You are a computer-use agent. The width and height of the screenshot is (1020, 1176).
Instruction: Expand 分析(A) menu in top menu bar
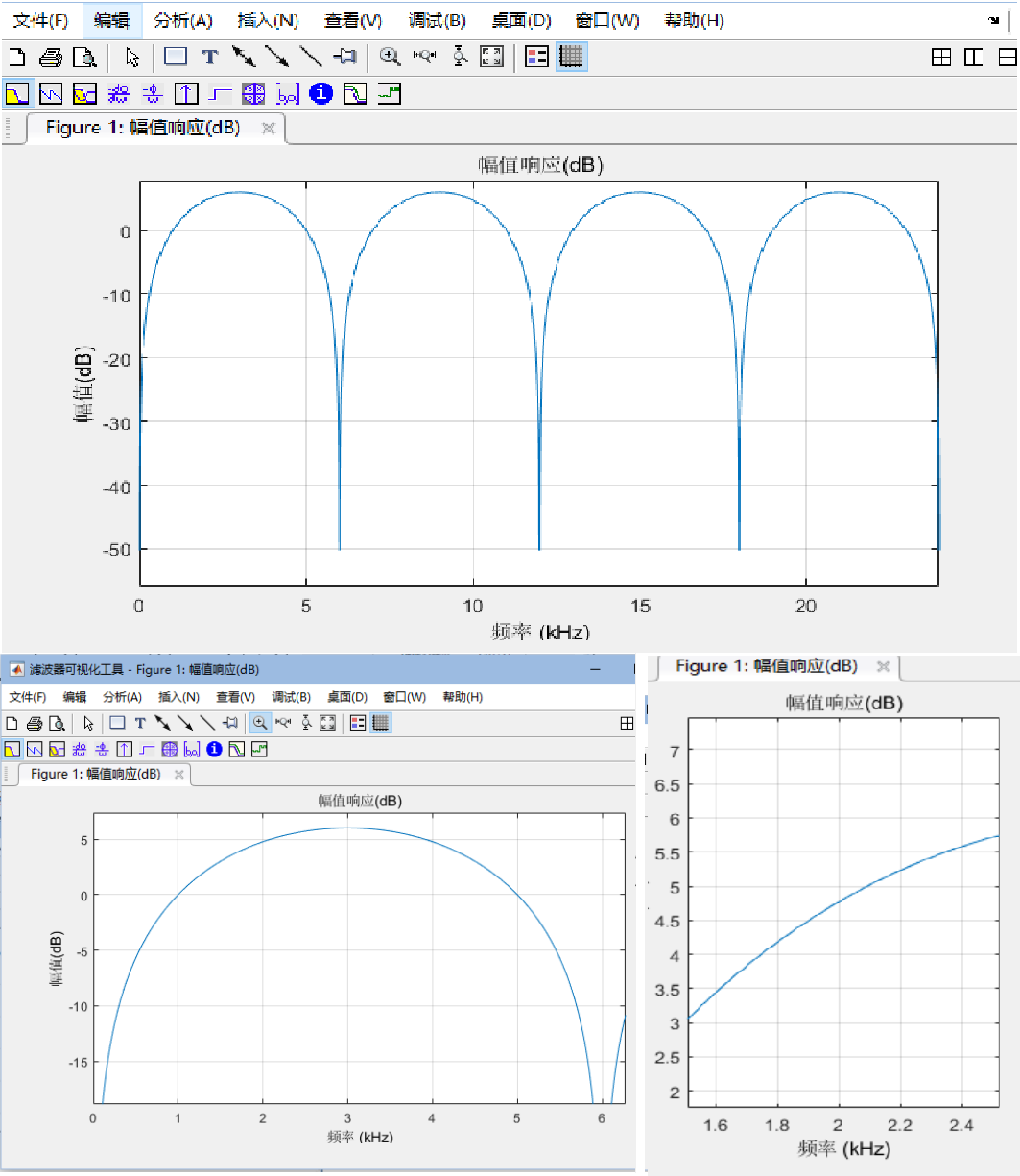(x=182, y=20)
